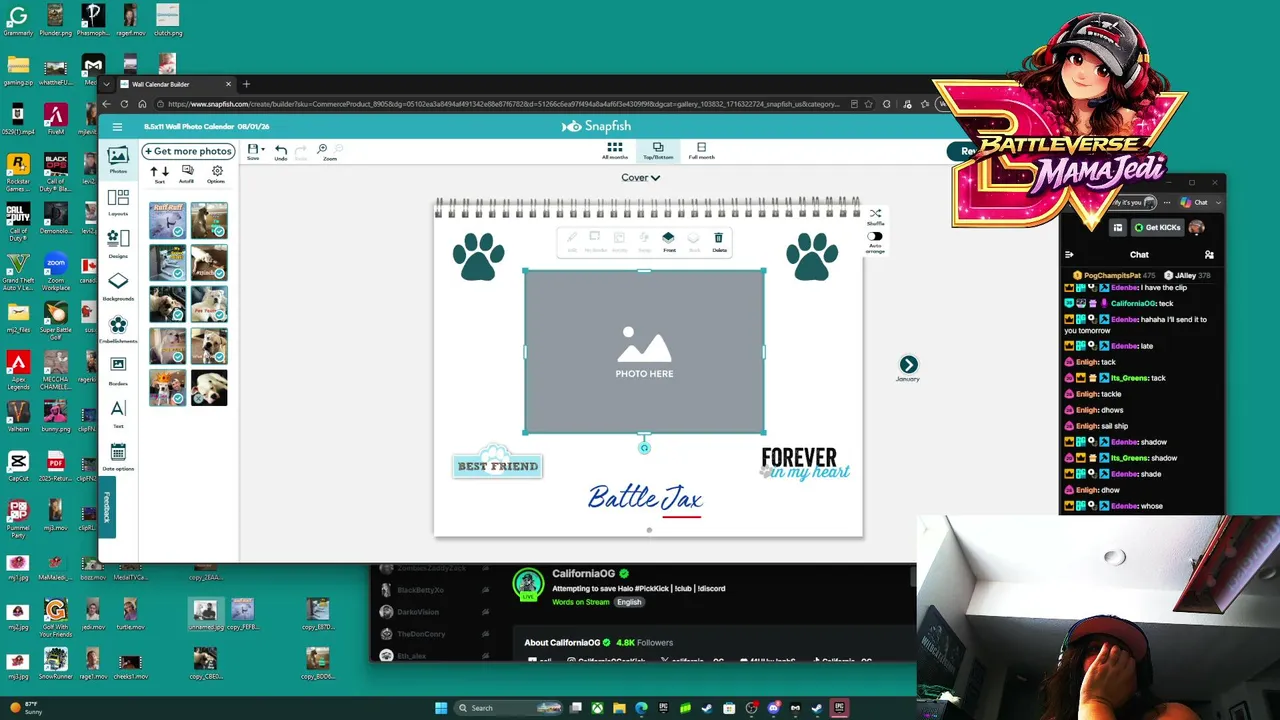Open Grammarly desktop shortcut

pos(18,19)
